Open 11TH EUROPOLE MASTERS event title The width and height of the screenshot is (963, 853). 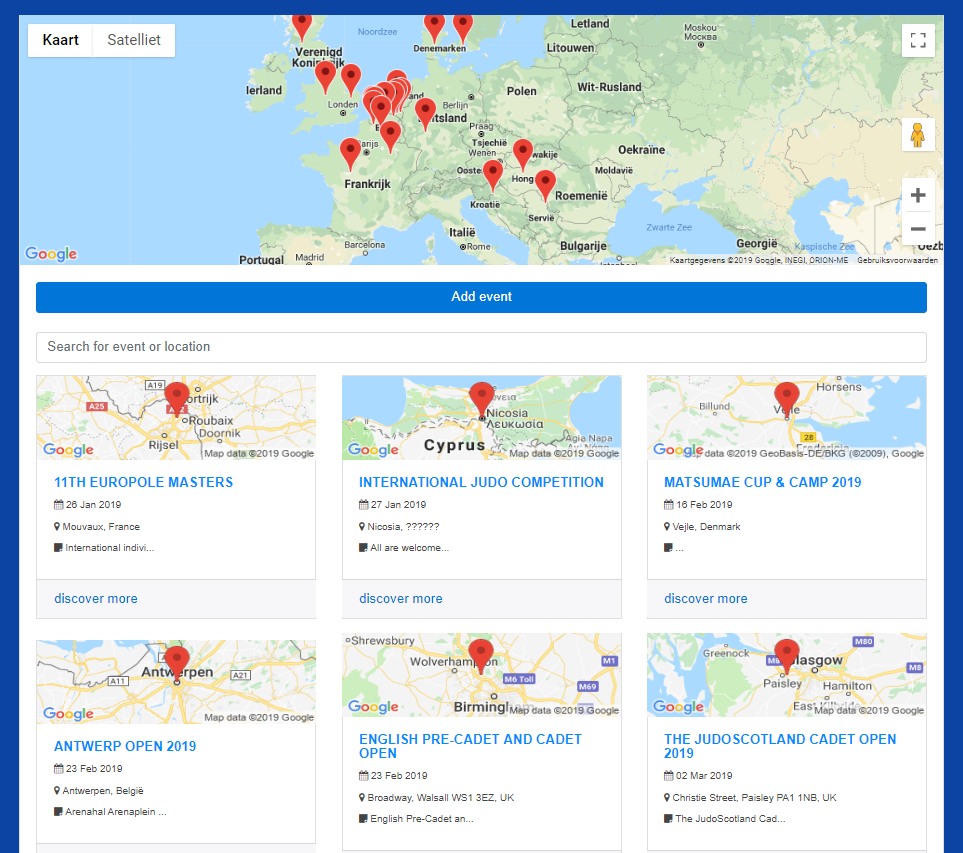click(x=144, y=483)
